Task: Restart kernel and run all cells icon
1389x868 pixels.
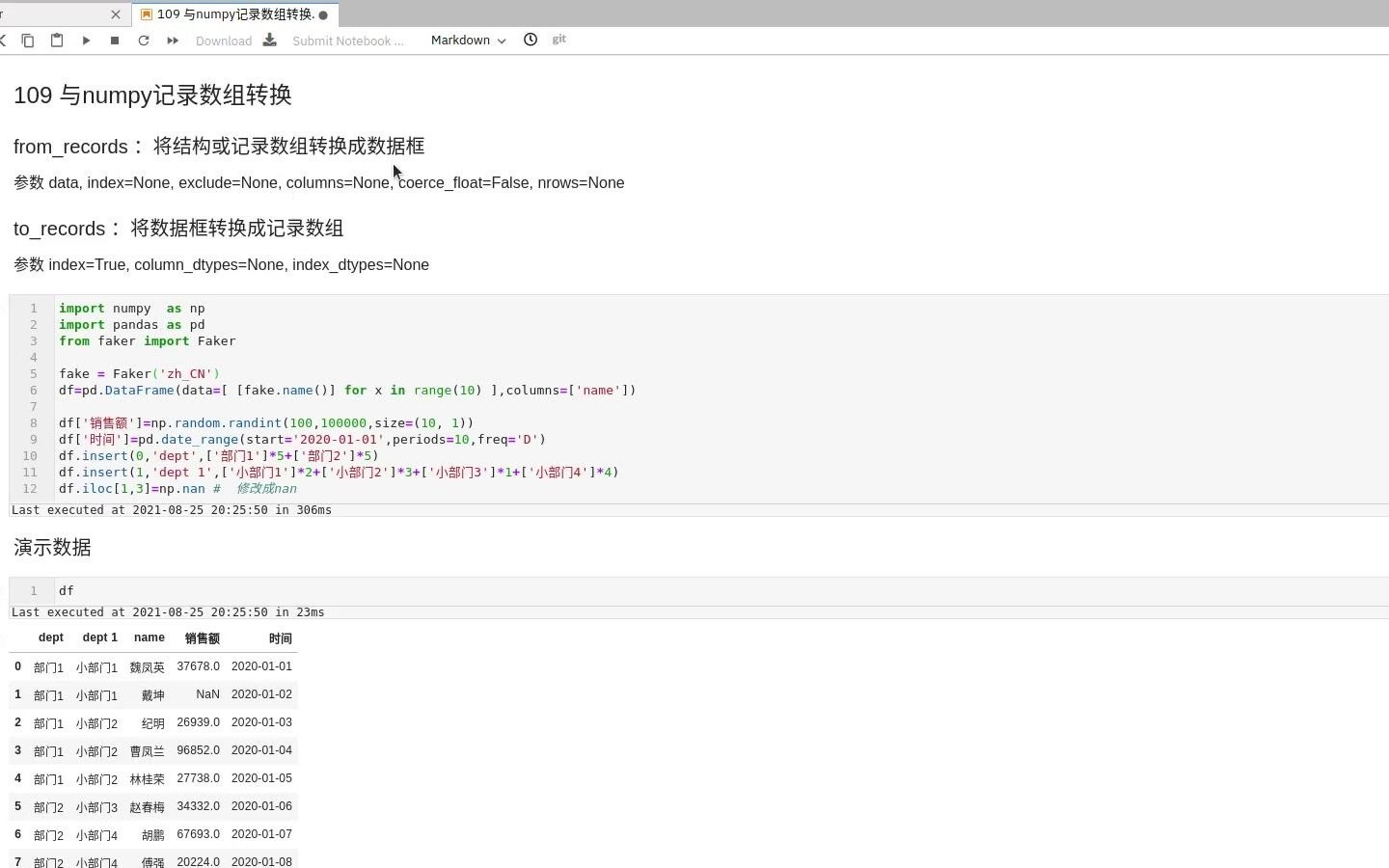Action: click(x=172, y=40)
